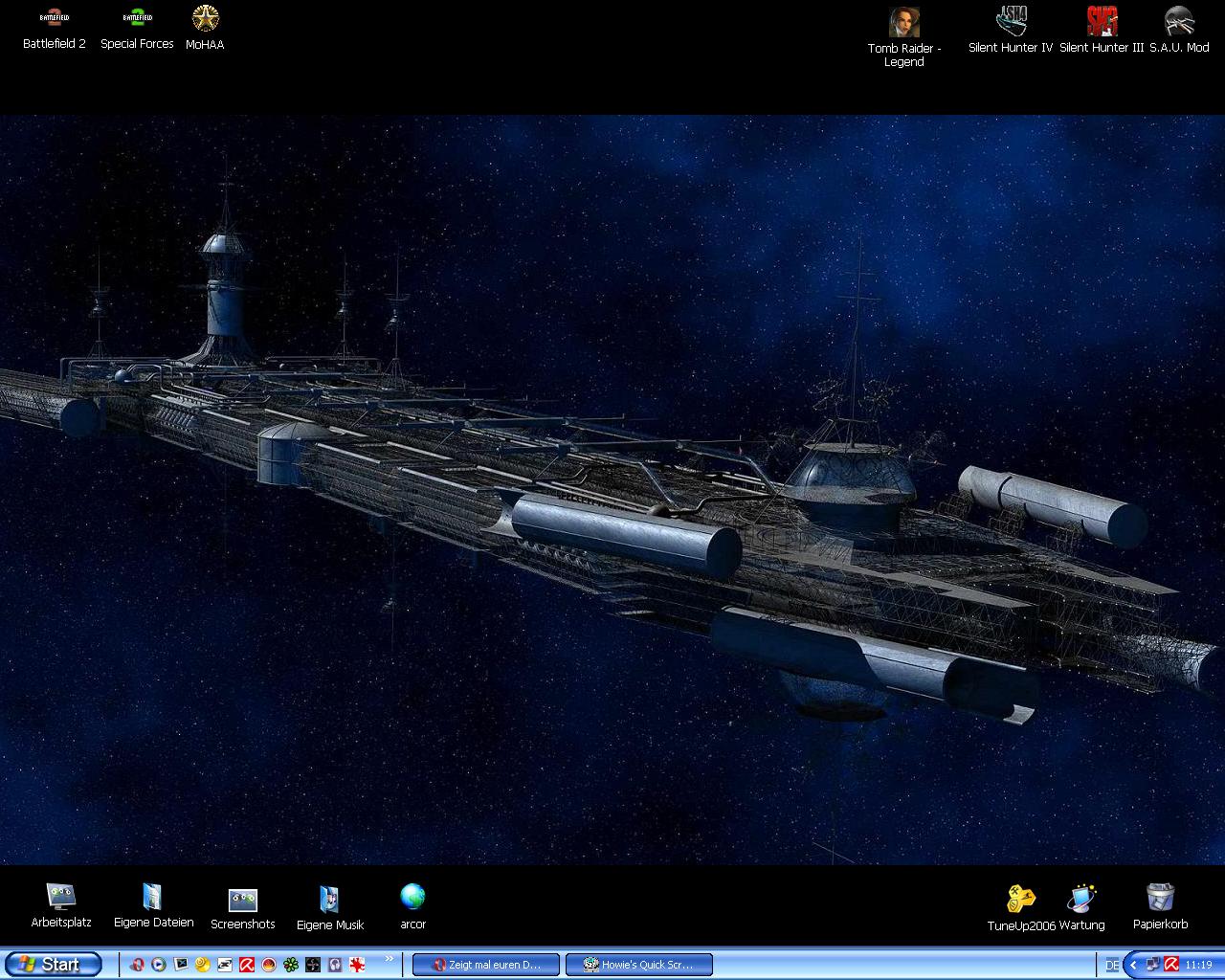This screenshot has width=1225, height=980.
Task: Open the Battlefield 2 desktop shortcut
Action: point(55,29)
